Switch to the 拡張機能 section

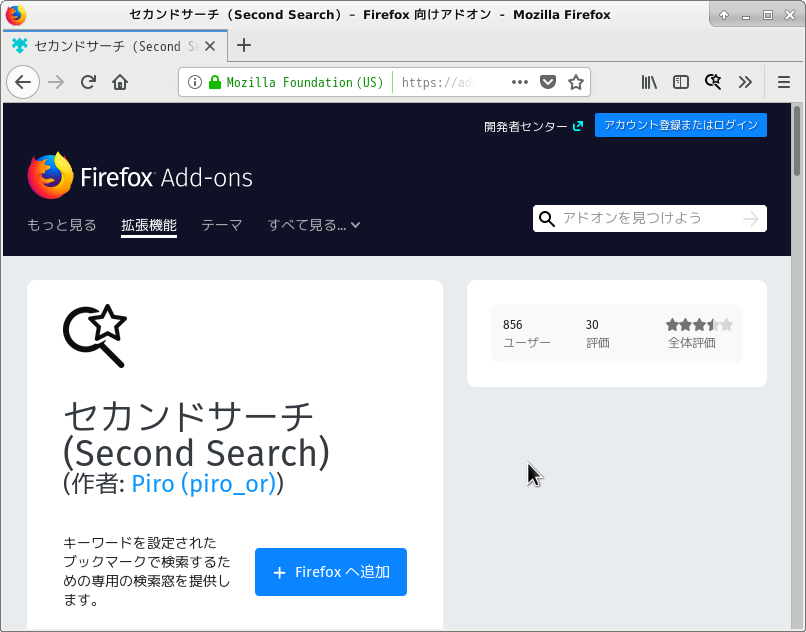pos(149,225)
